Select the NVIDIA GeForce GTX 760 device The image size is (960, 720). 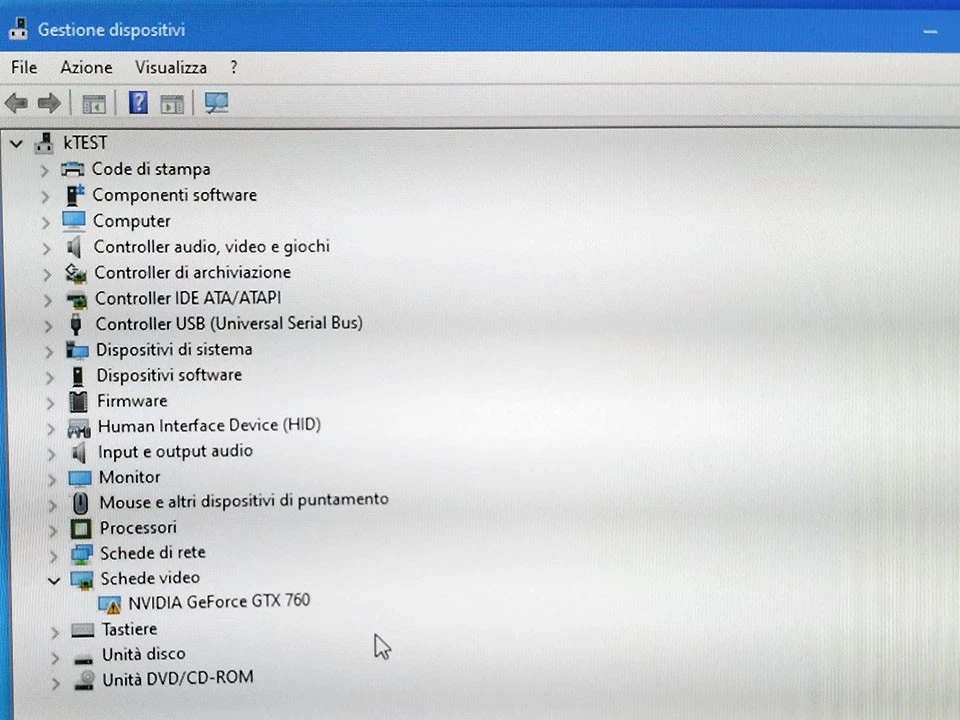tap(219, 601)
